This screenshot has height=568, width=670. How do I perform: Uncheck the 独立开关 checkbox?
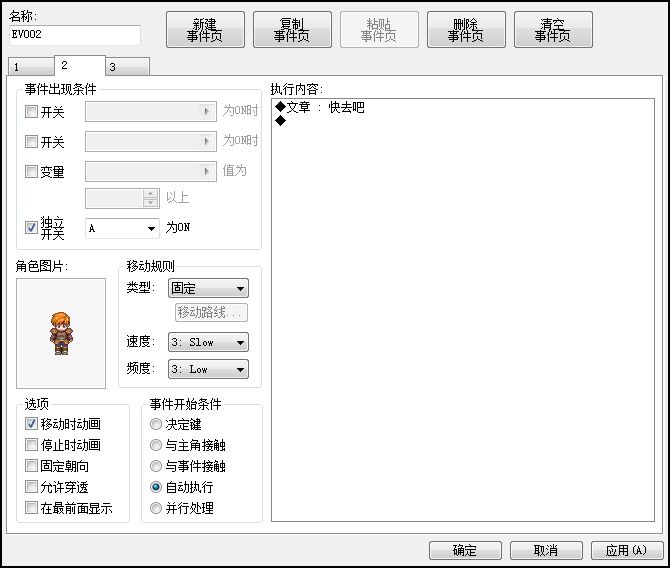[31, 227]
